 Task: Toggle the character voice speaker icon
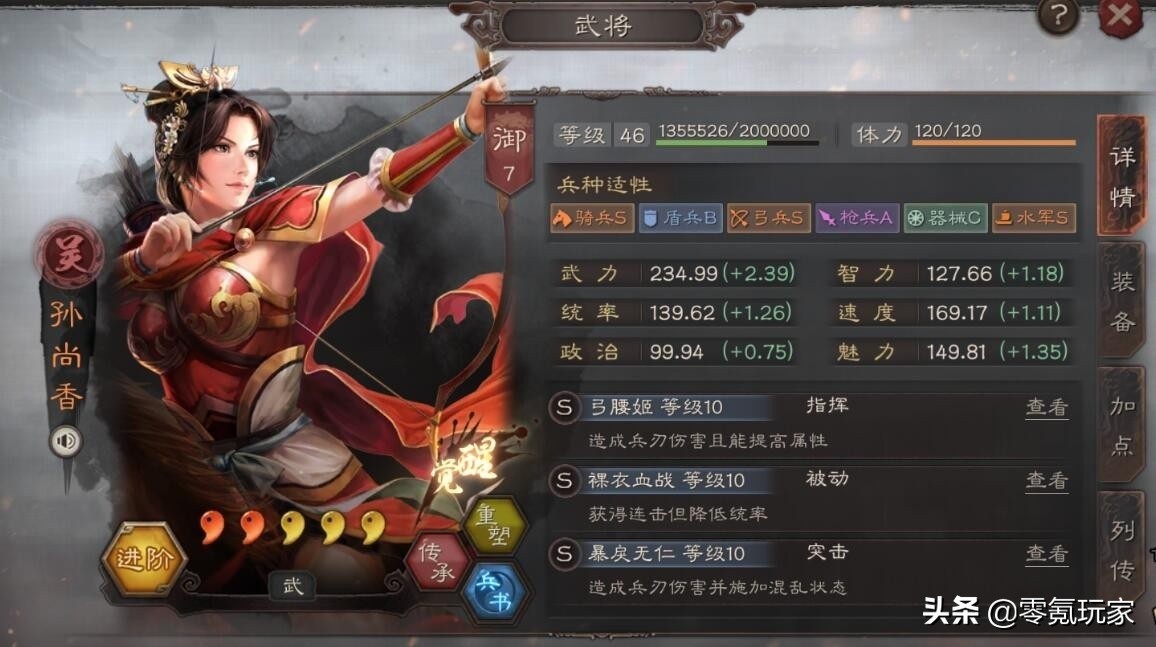pyautogui.click(x=66, y=441)
